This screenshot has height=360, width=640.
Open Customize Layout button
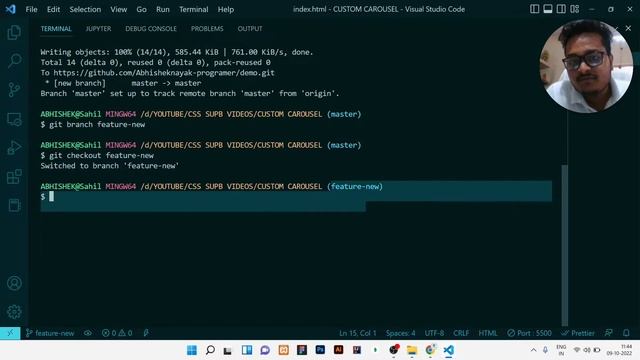(575, 9)
